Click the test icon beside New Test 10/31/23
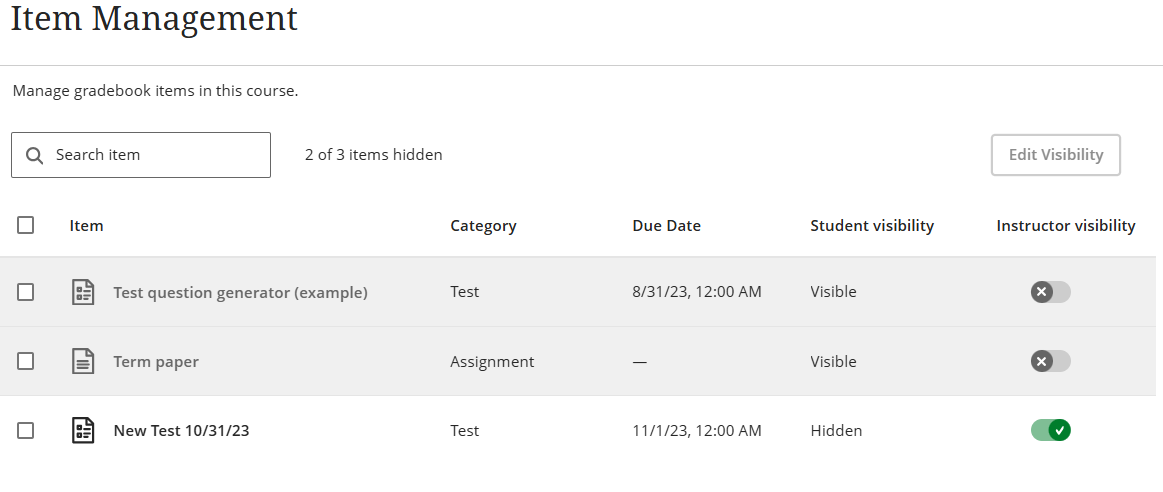Screen dimensions: 1163x492 (84, 430)
